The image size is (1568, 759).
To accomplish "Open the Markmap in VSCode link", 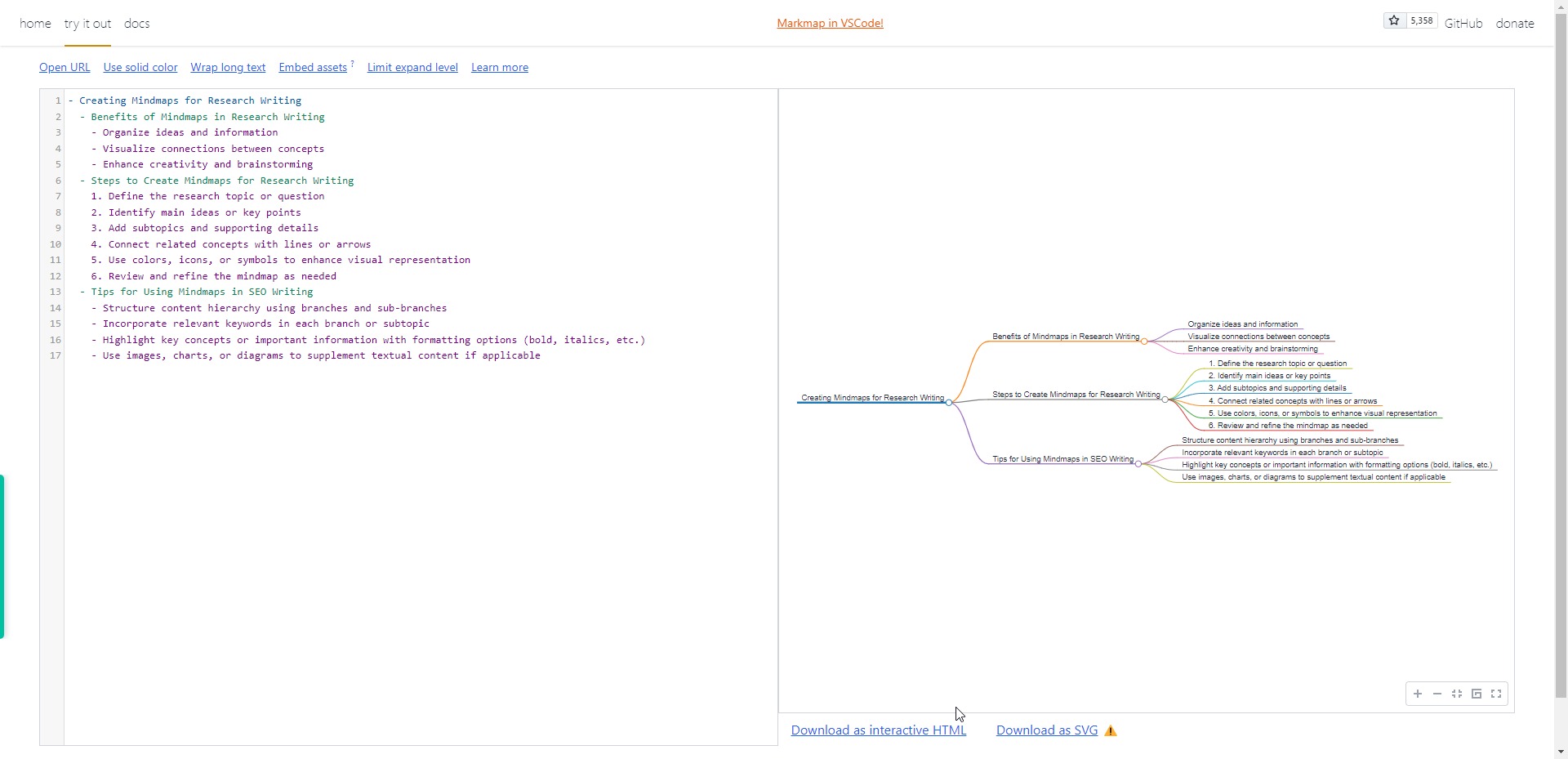I will (830, 24).
